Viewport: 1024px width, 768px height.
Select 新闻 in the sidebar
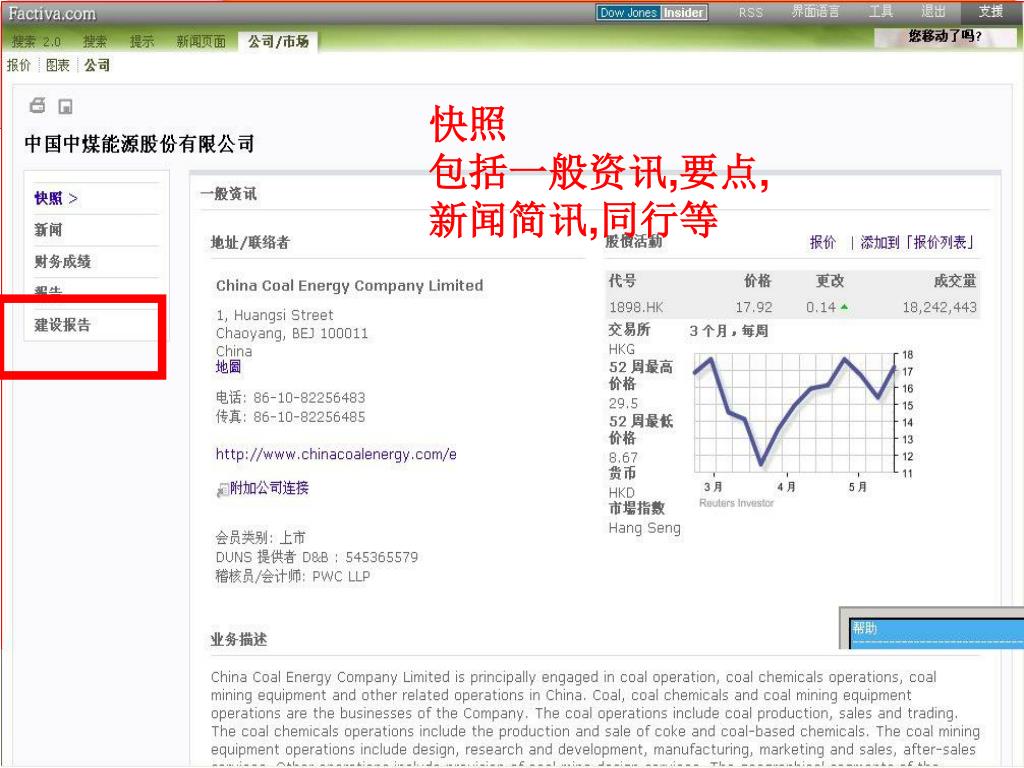48,230
